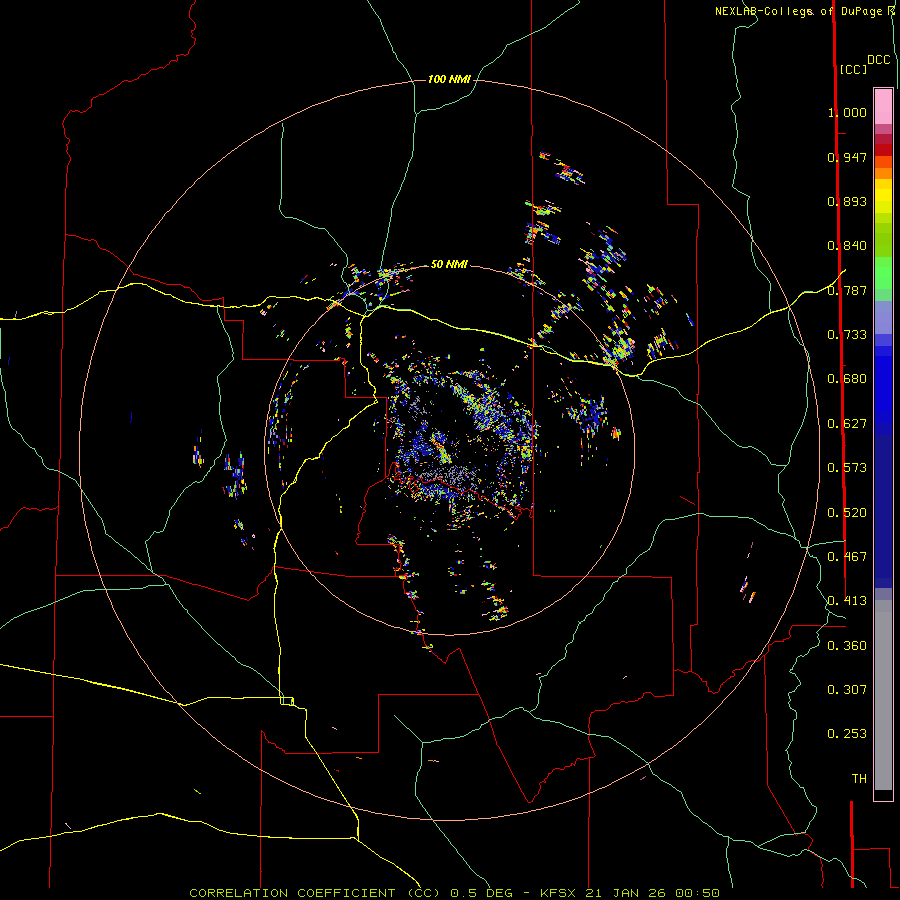Click the "TH" threshold legend label

pos(859,779)
